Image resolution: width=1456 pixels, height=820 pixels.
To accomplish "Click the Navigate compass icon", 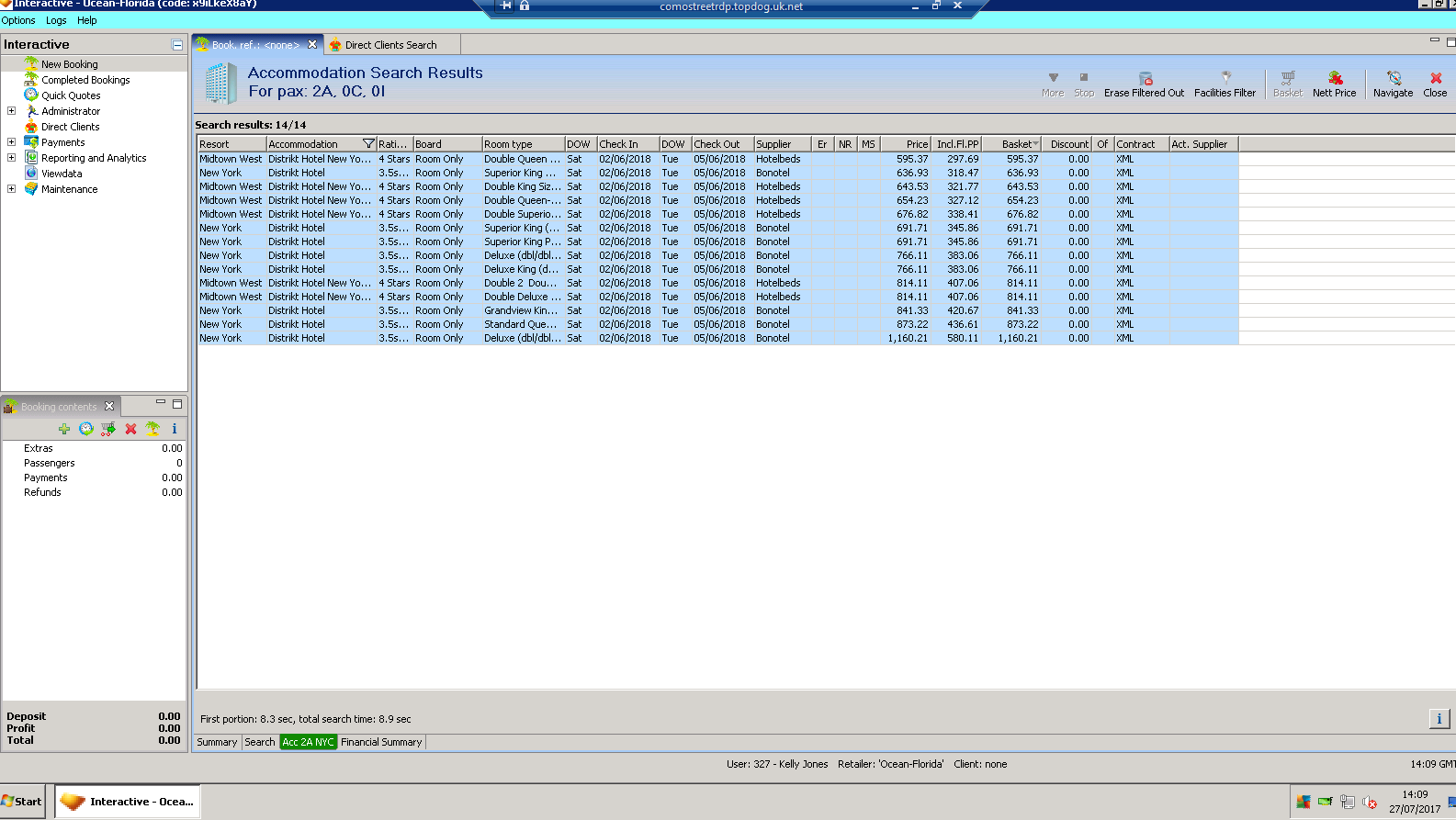I will tap(1394, 79).
